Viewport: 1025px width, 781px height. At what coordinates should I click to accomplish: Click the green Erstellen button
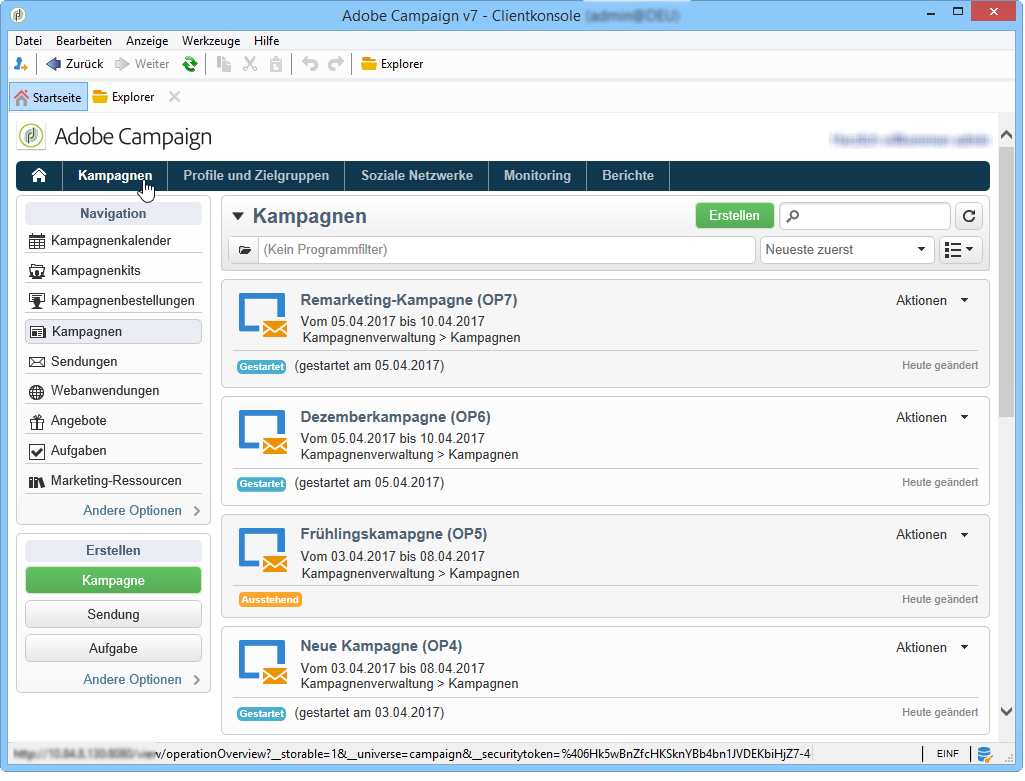pos(734,216)
